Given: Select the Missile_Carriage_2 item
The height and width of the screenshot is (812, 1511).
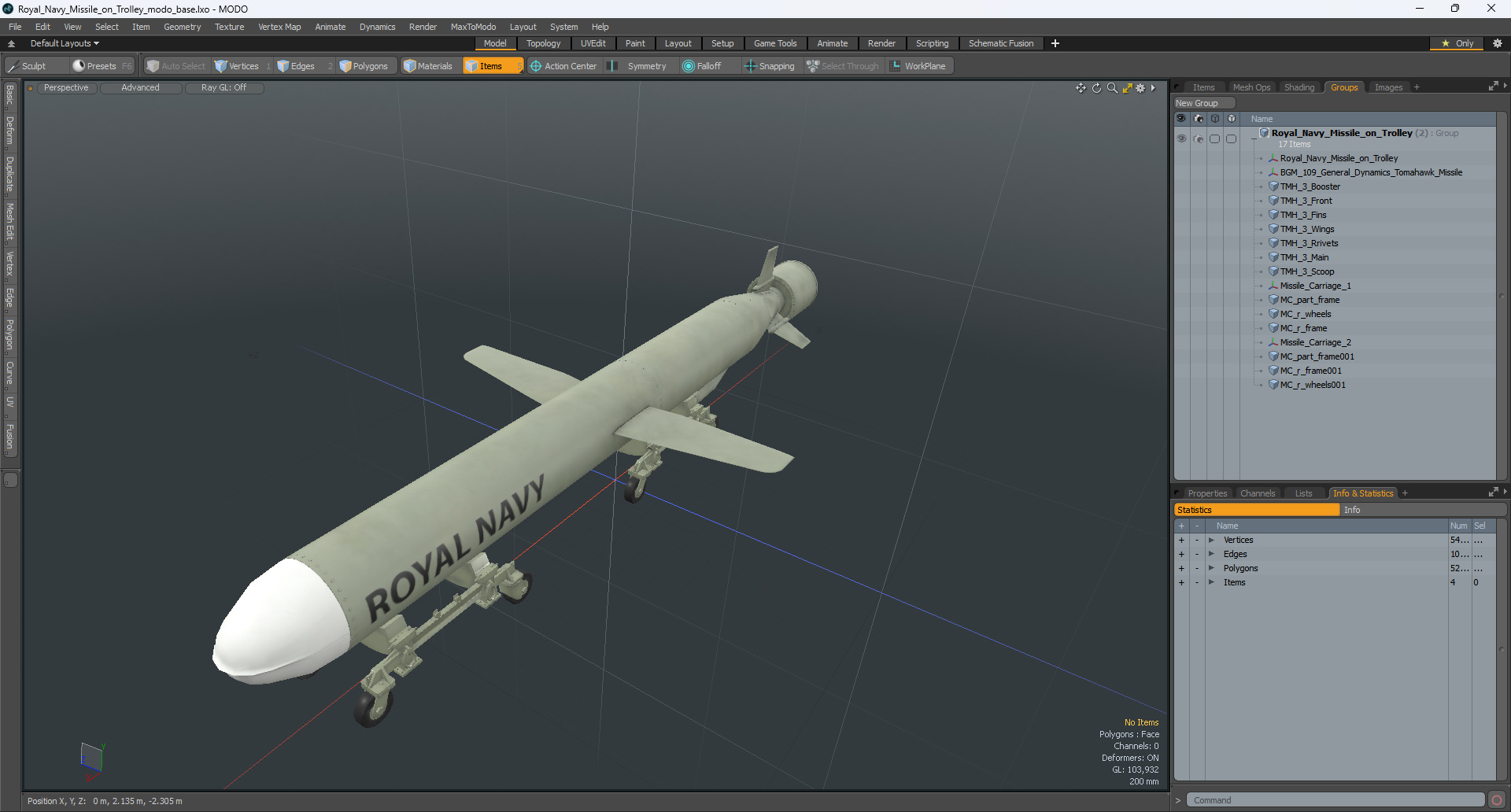Looking at the screenshot, I should (x=1315, y=342).
